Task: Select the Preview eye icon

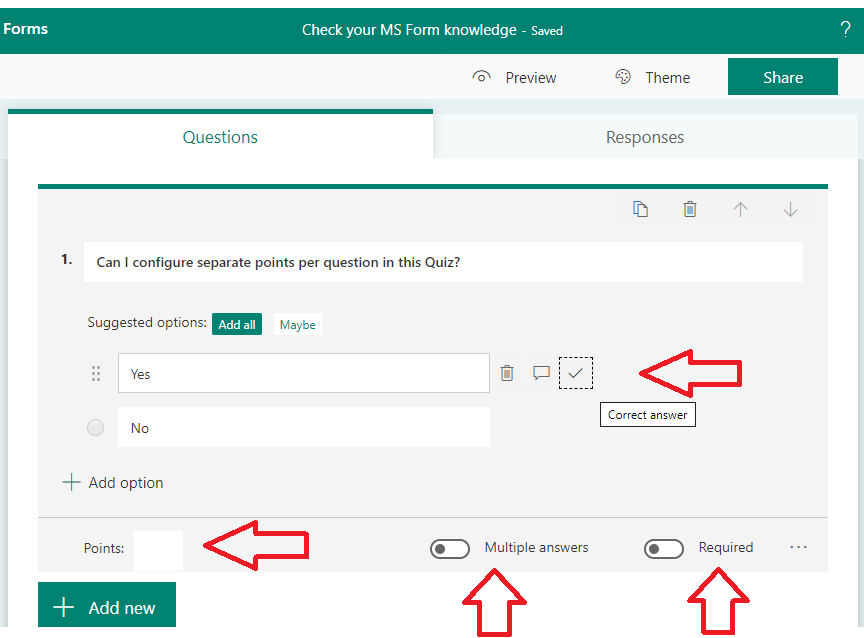Action: click(481, 76)
